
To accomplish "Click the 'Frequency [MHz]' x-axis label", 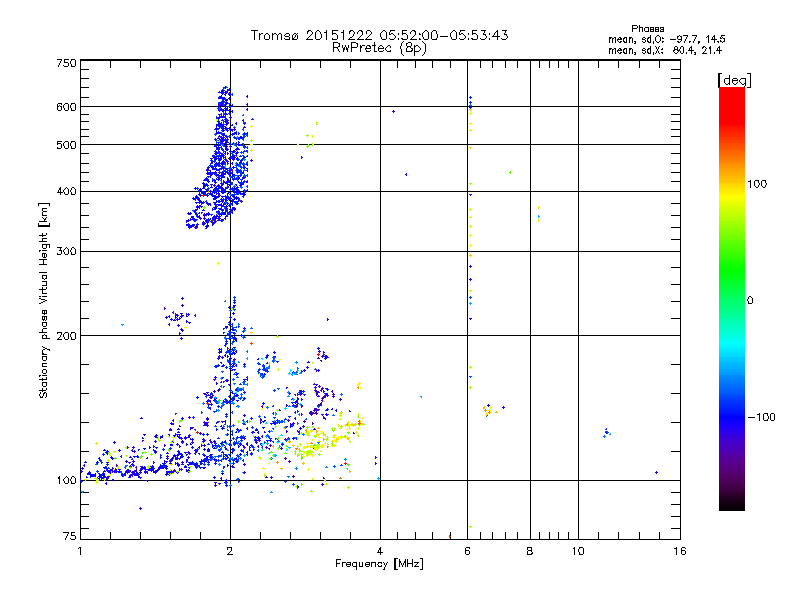I will tap(379, 564).
